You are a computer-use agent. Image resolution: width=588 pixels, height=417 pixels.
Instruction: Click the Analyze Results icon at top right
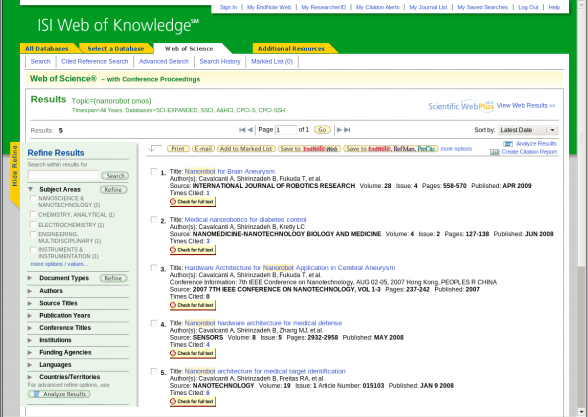[508, 144]
